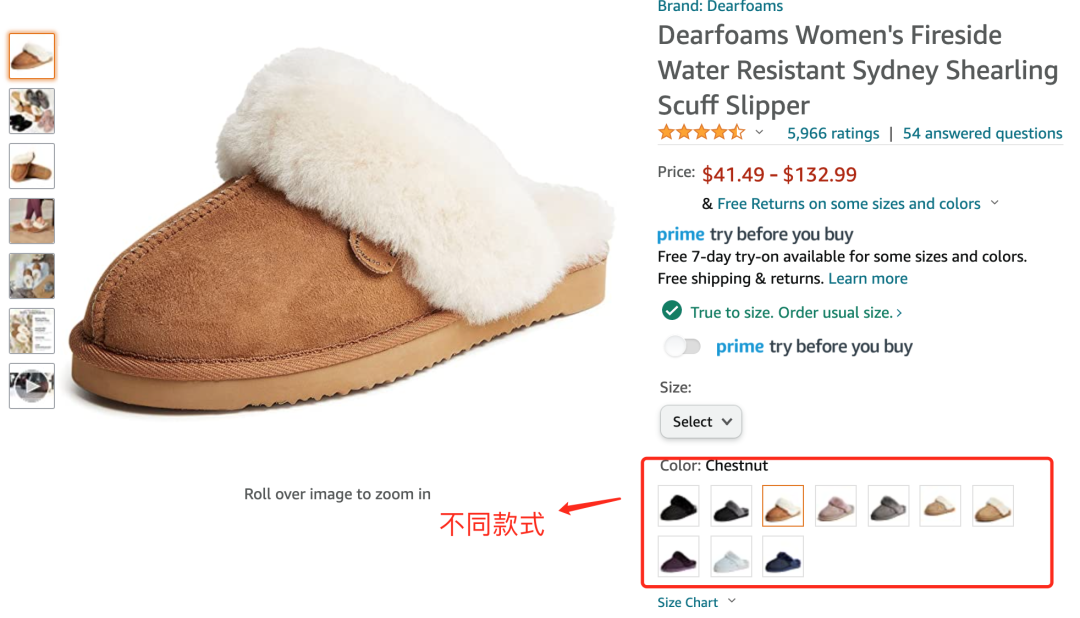
Task: View the slipper pair thumbnail
Action: (x=32, y=166)
